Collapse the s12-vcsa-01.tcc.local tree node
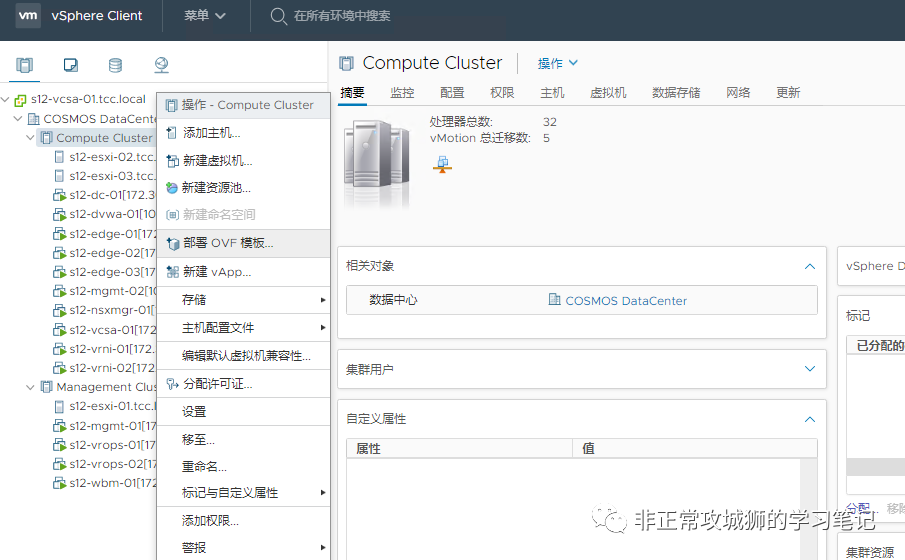The height and width of the screenshot is (560, 905). coord(5,100)
